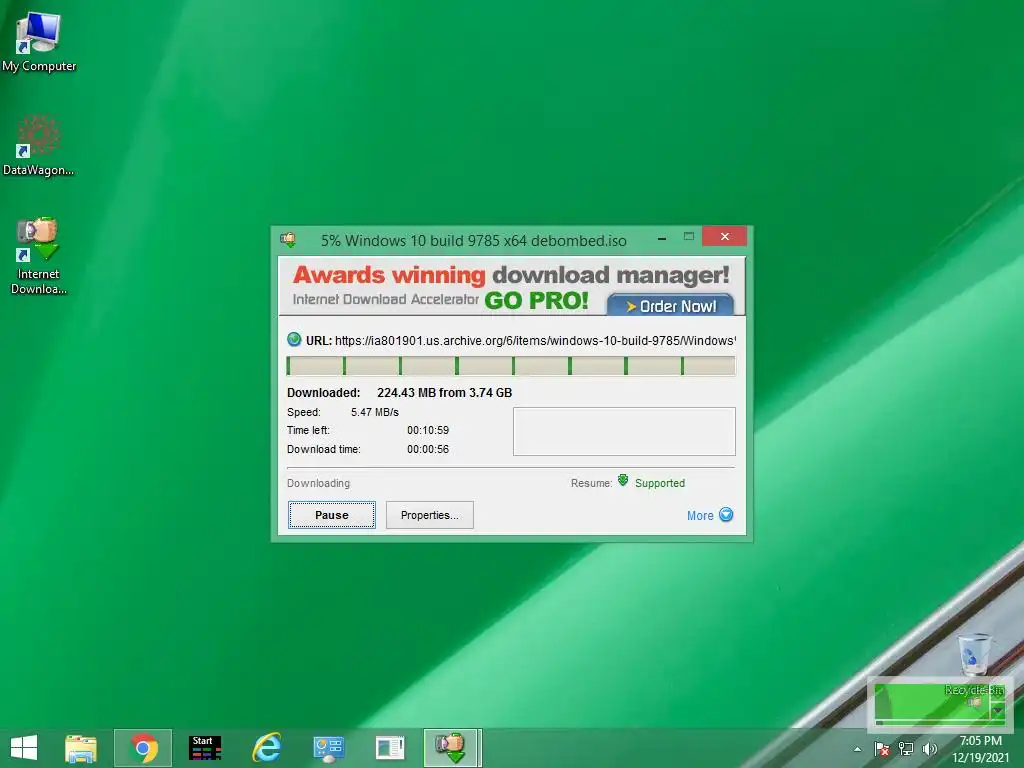Switch to Google Chrome in taskbar
Image resolution: width=1024 pixels, height=768 pixels.
[143, 748]
